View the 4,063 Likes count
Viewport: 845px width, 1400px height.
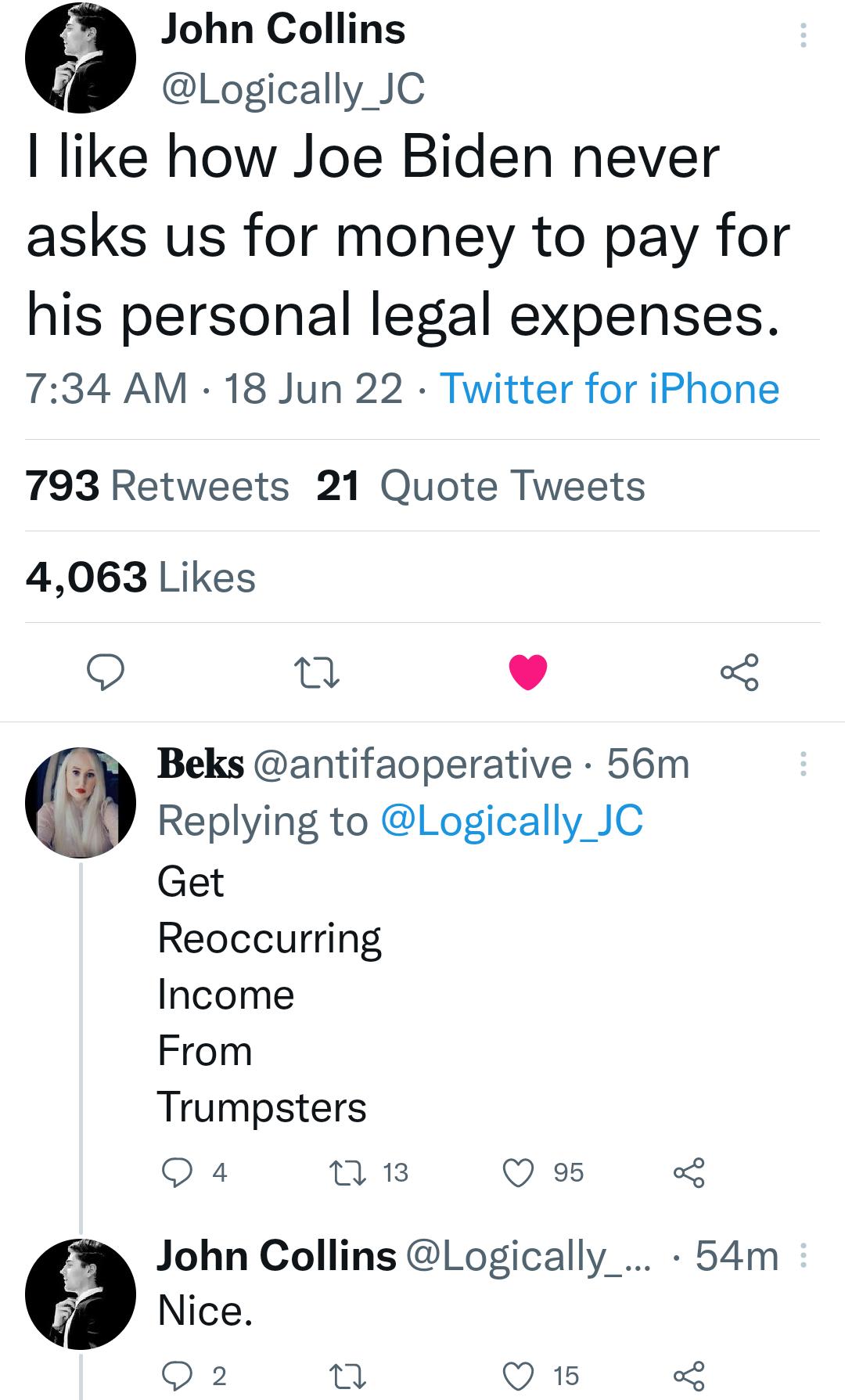[x=141, y=579]
